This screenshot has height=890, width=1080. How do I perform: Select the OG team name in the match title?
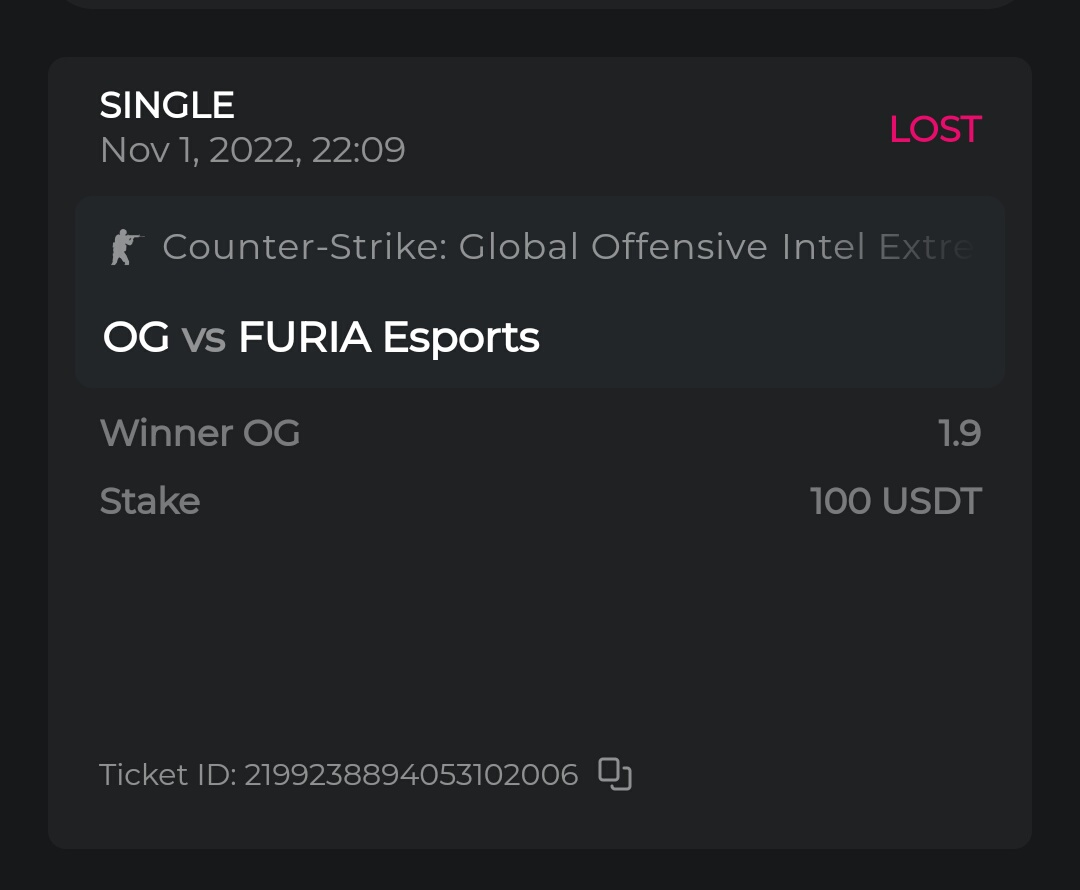coord(136,337)
